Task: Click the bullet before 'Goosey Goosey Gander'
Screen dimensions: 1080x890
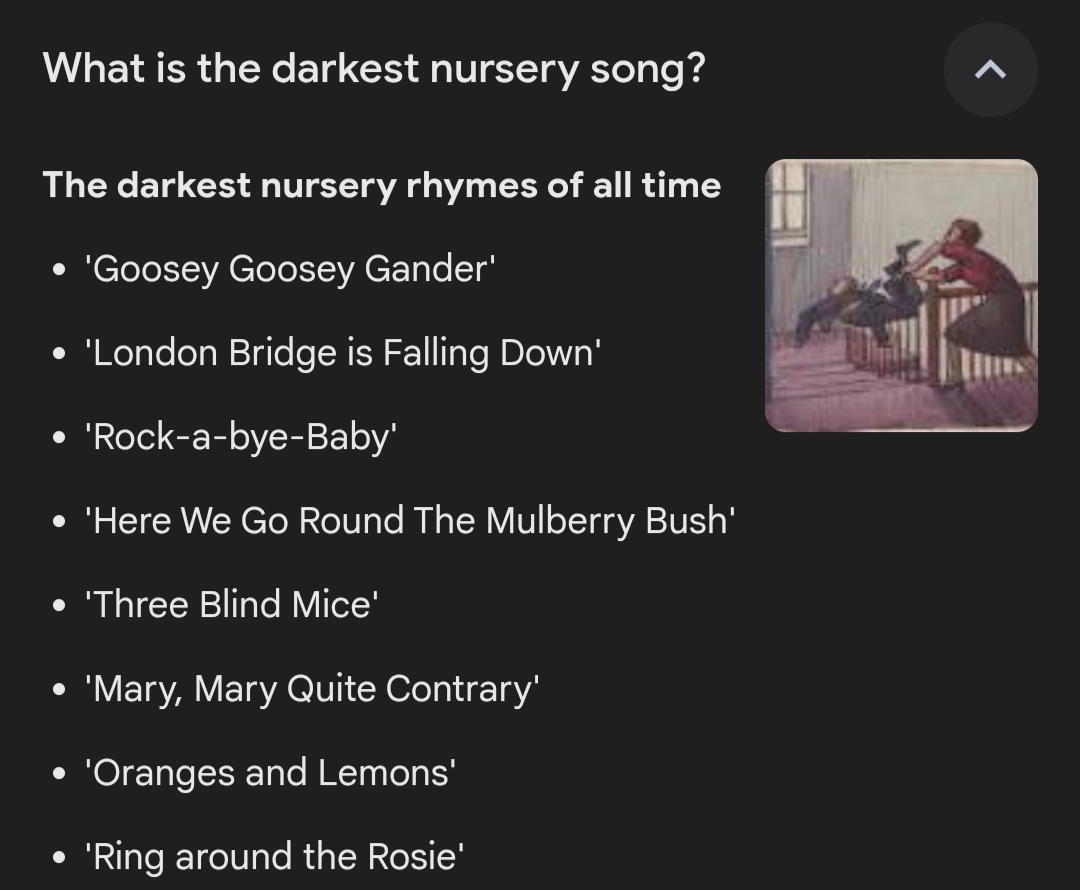Action: coord(62,271)
